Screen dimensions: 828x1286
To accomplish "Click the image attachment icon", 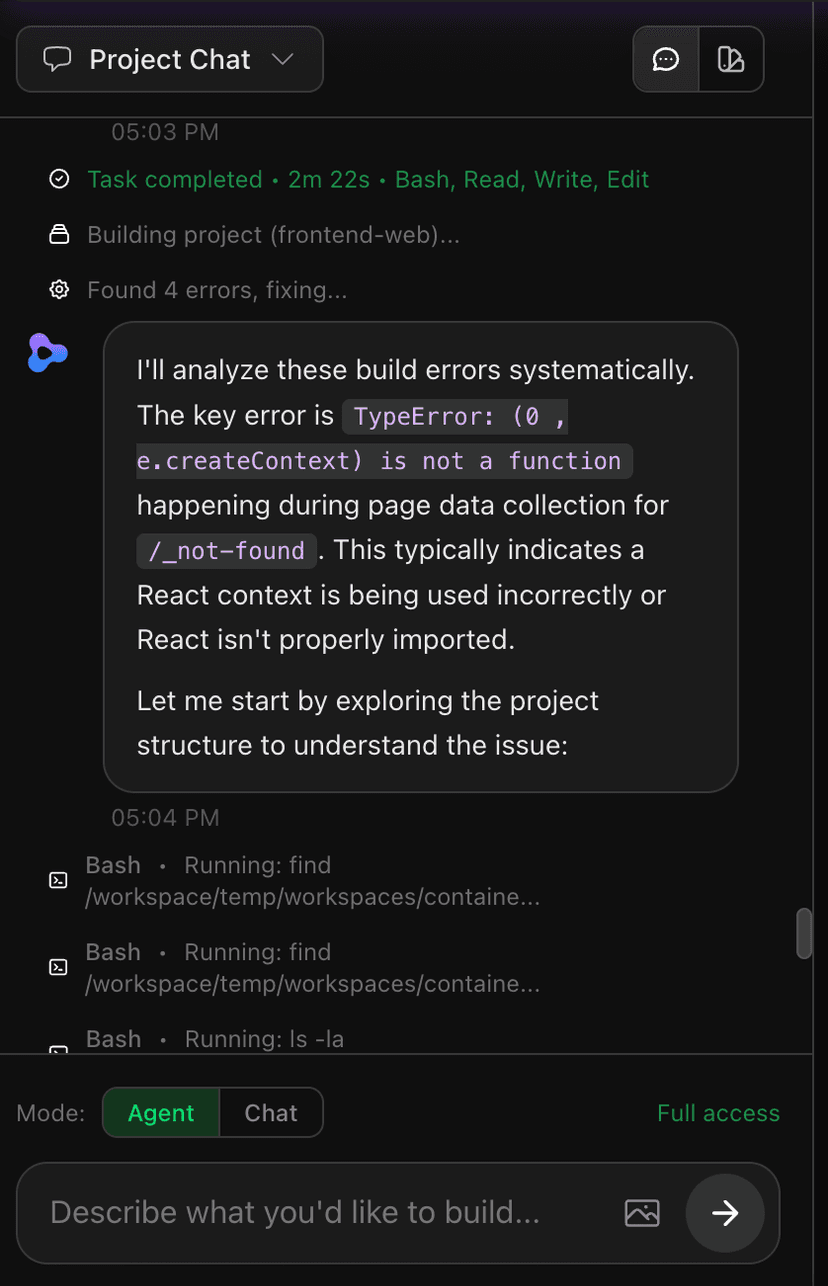I will point(642,1212).
